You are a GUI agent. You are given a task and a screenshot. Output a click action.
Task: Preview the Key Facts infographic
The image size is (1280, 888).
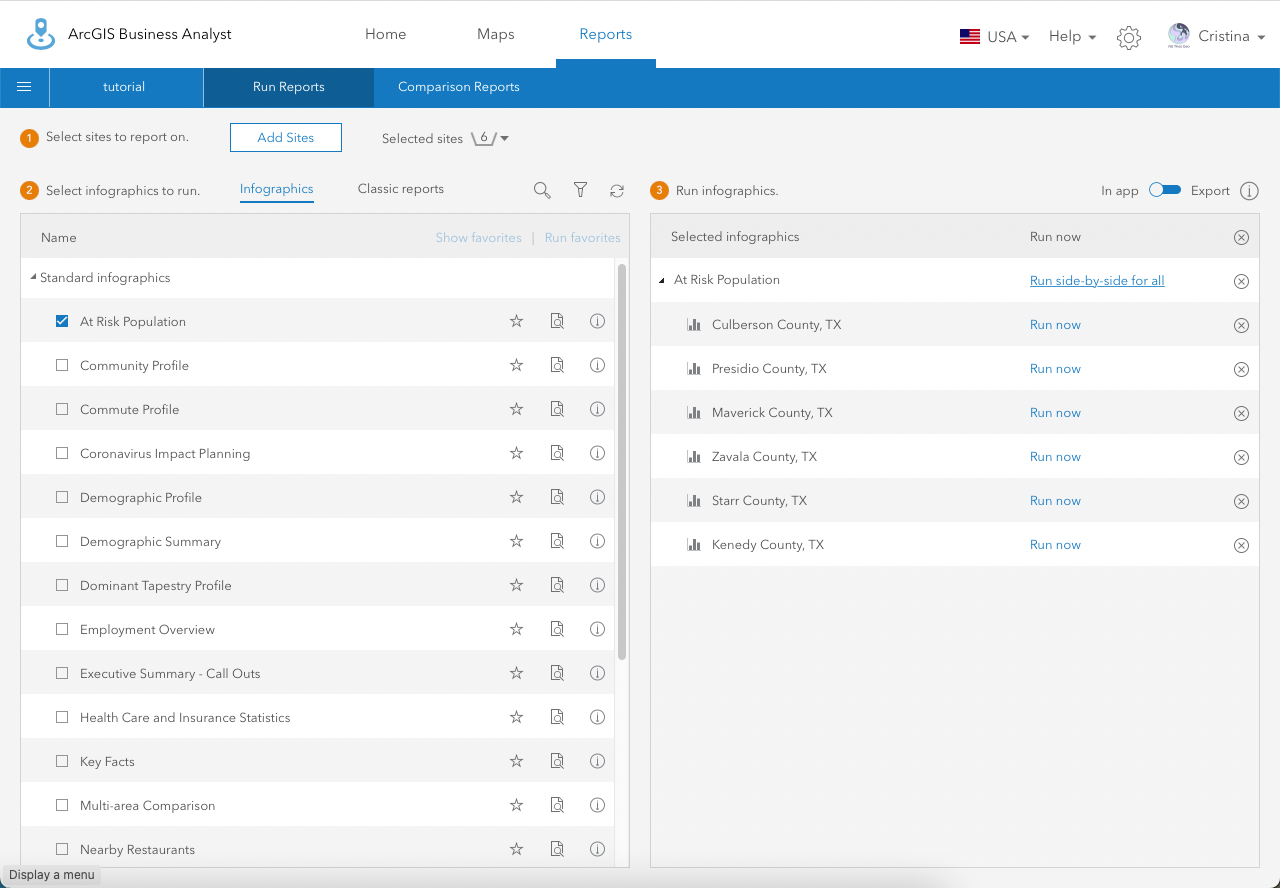tap(557, 761)
